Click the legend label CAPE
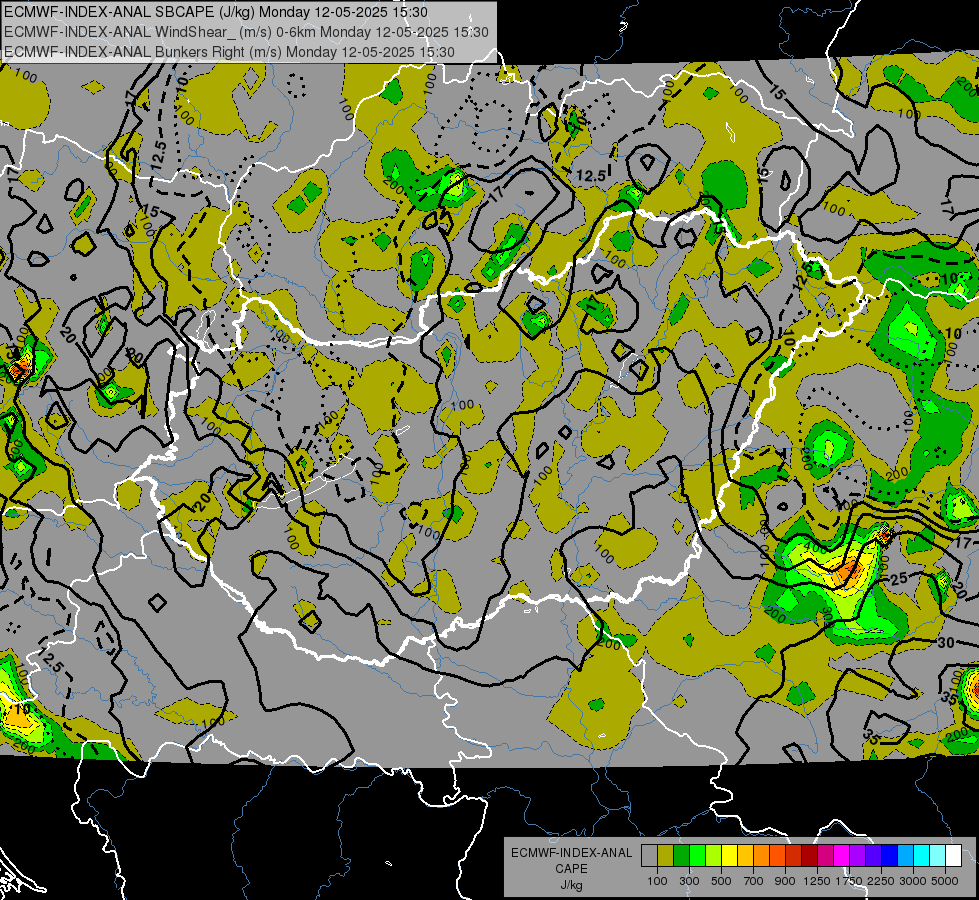 pyautogui.click(x=571, y=869)
